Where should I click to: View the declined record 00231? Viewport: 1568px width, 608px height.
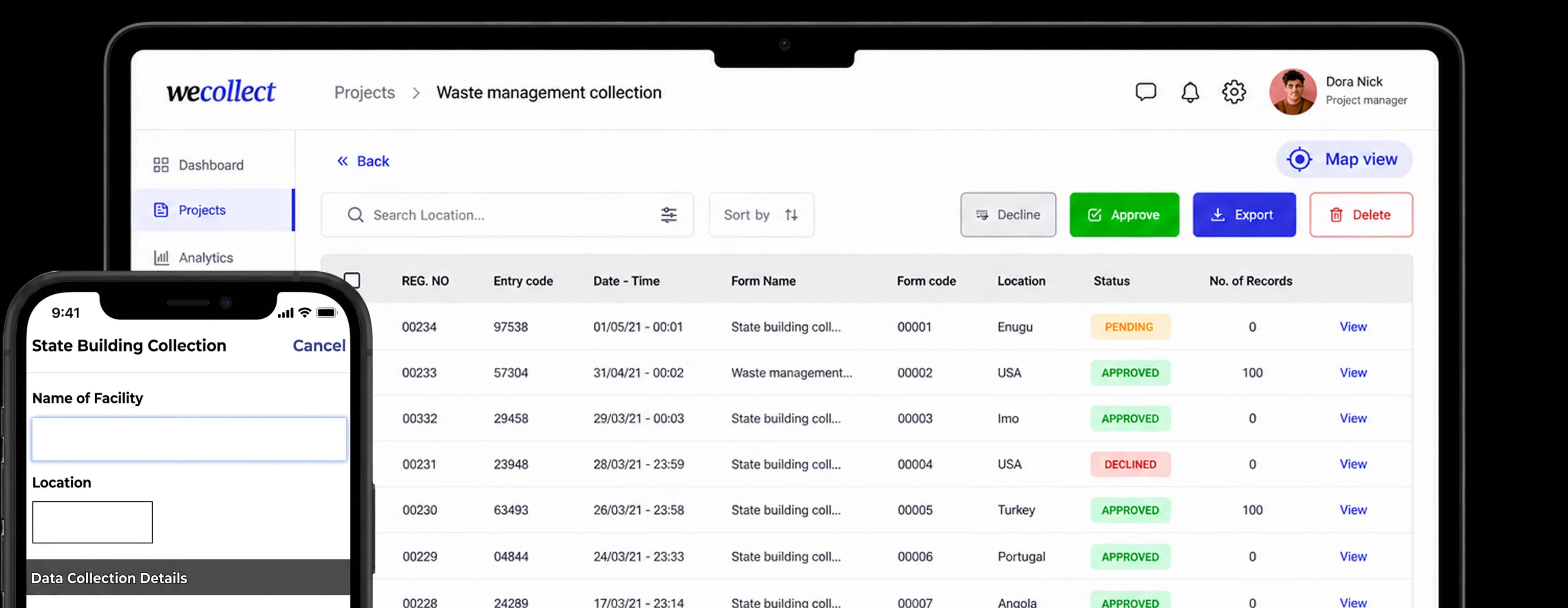coord(1352,464)
